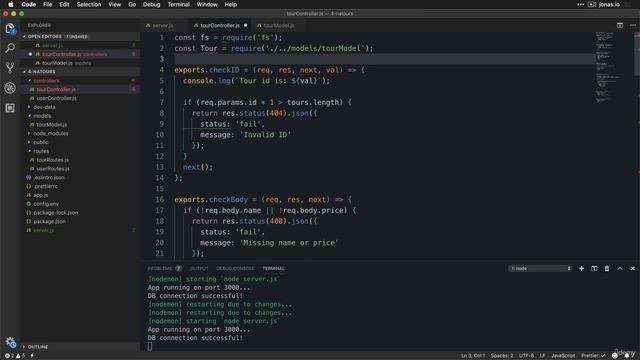Maximize panel with the chevron up icon
The width and height of the screenshot is (640, 360).
coord(620,269)
